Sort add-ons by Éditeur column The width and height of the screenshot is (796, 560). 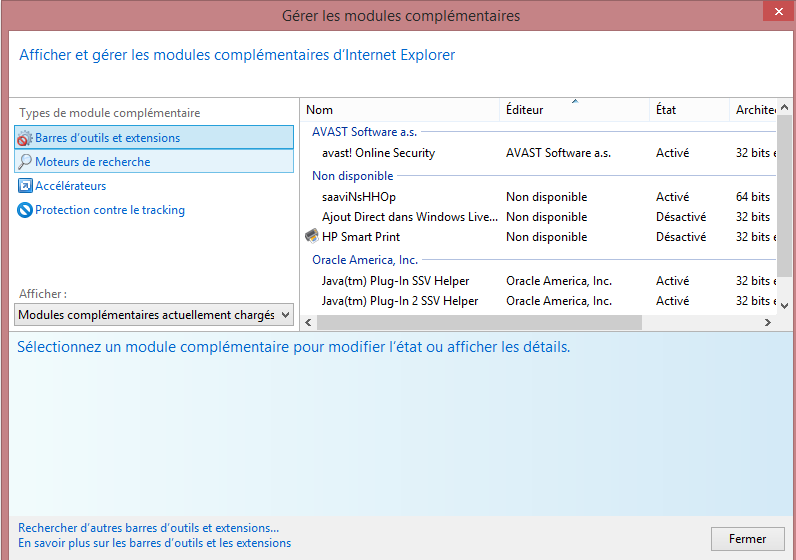[575, 110]
